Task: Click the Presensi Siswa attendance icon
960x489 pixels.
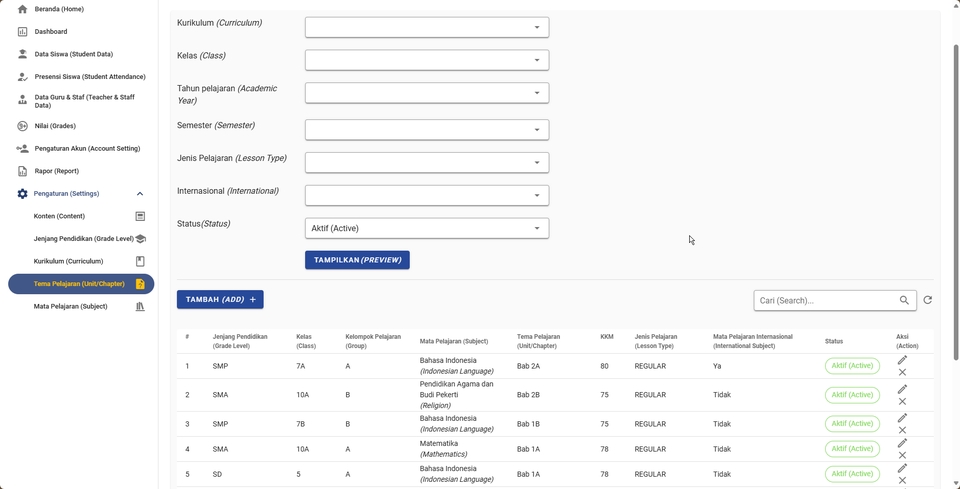Action: [23, 77]
